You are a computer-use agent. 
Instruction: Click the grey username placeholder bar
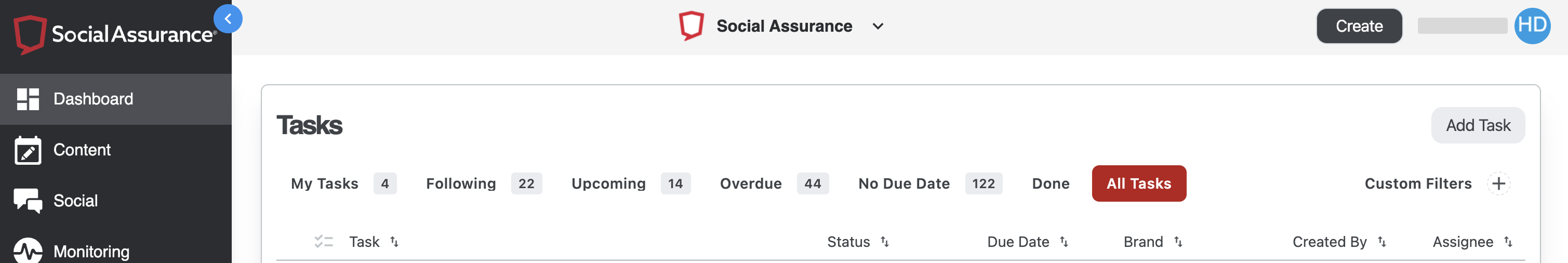click(x=1462, y=26)
